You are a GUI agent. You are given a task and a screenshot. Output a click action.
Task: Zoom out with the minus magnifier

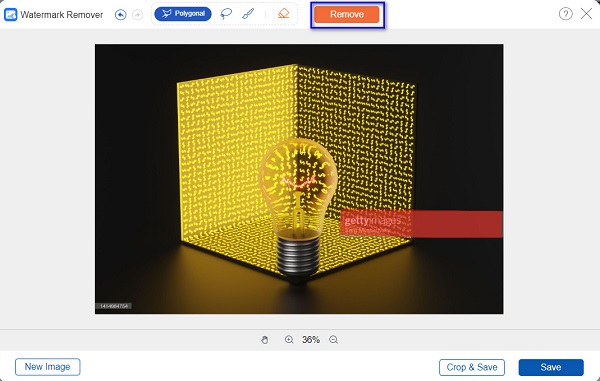click(x=333, y=340)
